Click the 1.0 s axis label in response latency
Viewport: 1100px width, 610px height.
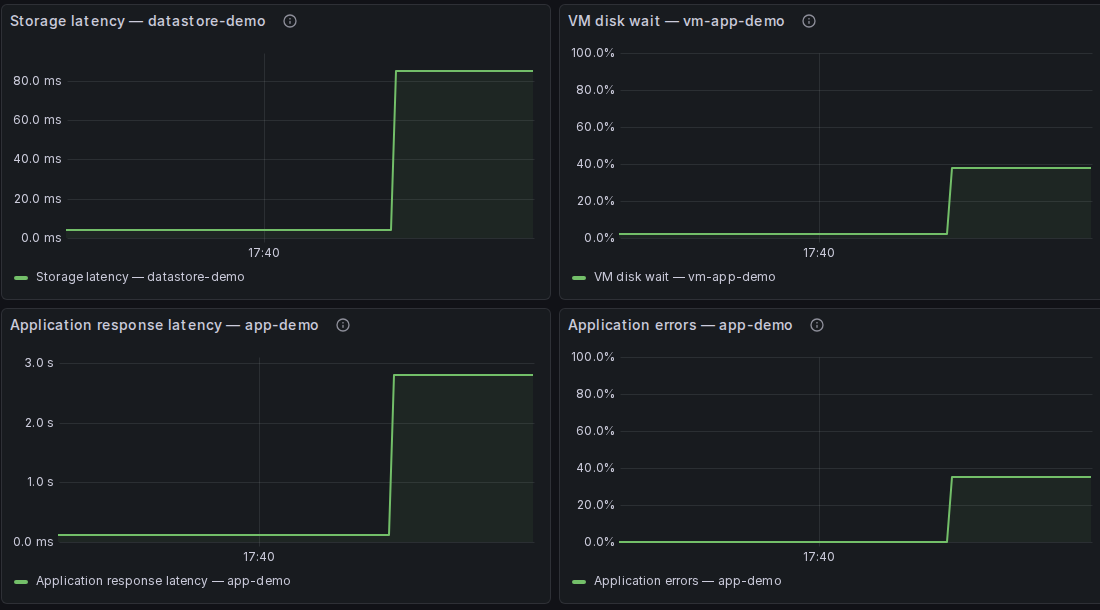(39, 482)
